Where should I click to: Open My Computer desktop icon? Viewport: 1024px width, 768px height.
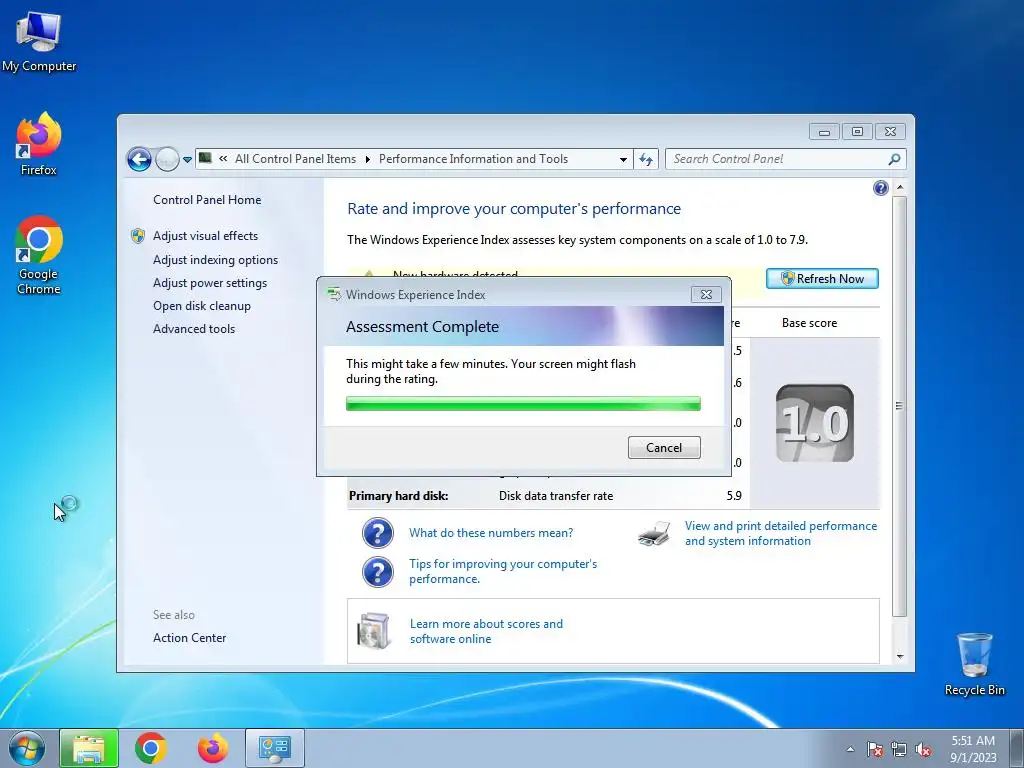tap(39, 41)
